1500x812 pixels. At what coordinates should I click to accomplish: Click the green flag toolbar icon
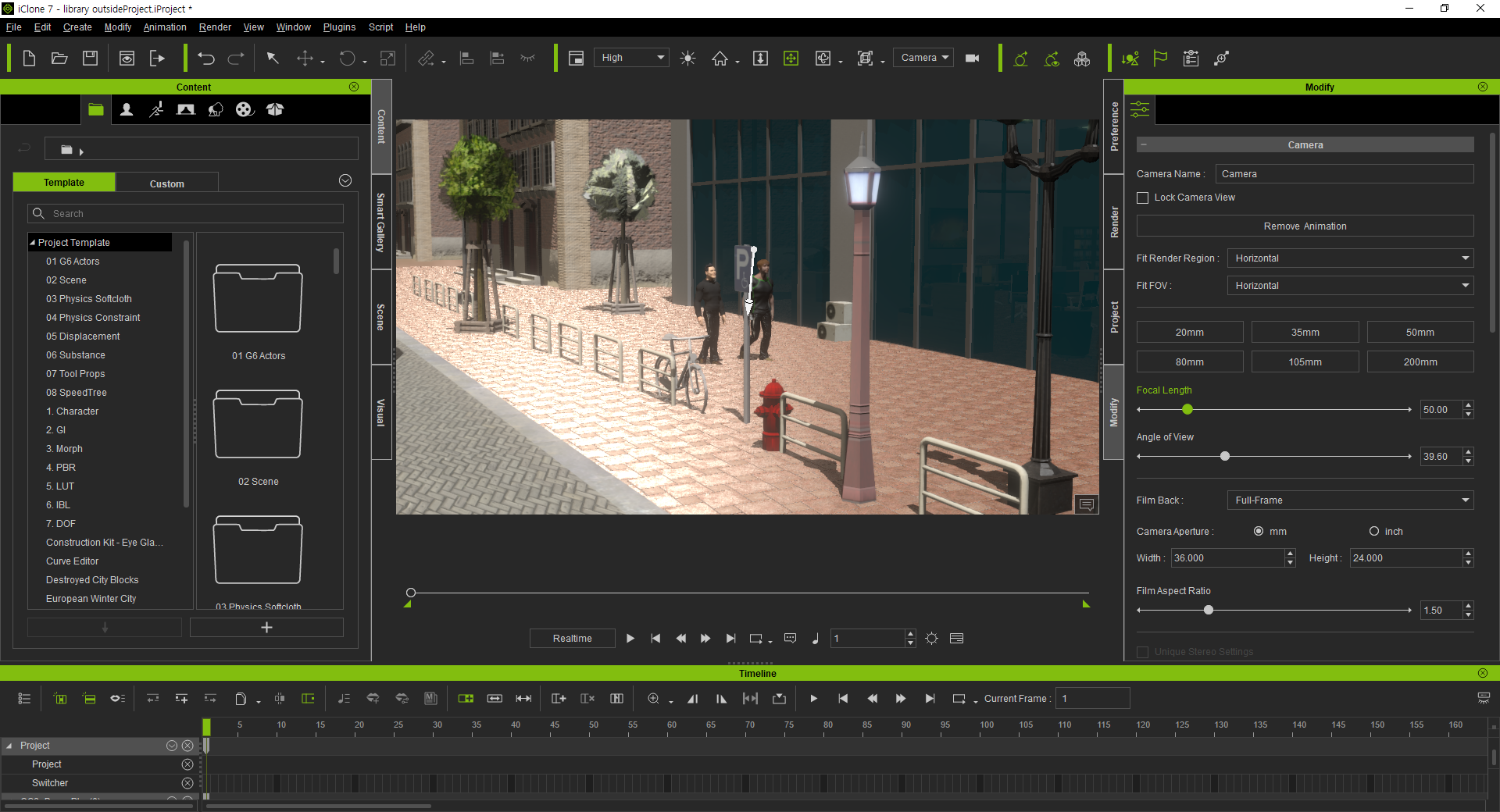[x=1160, y=59]
